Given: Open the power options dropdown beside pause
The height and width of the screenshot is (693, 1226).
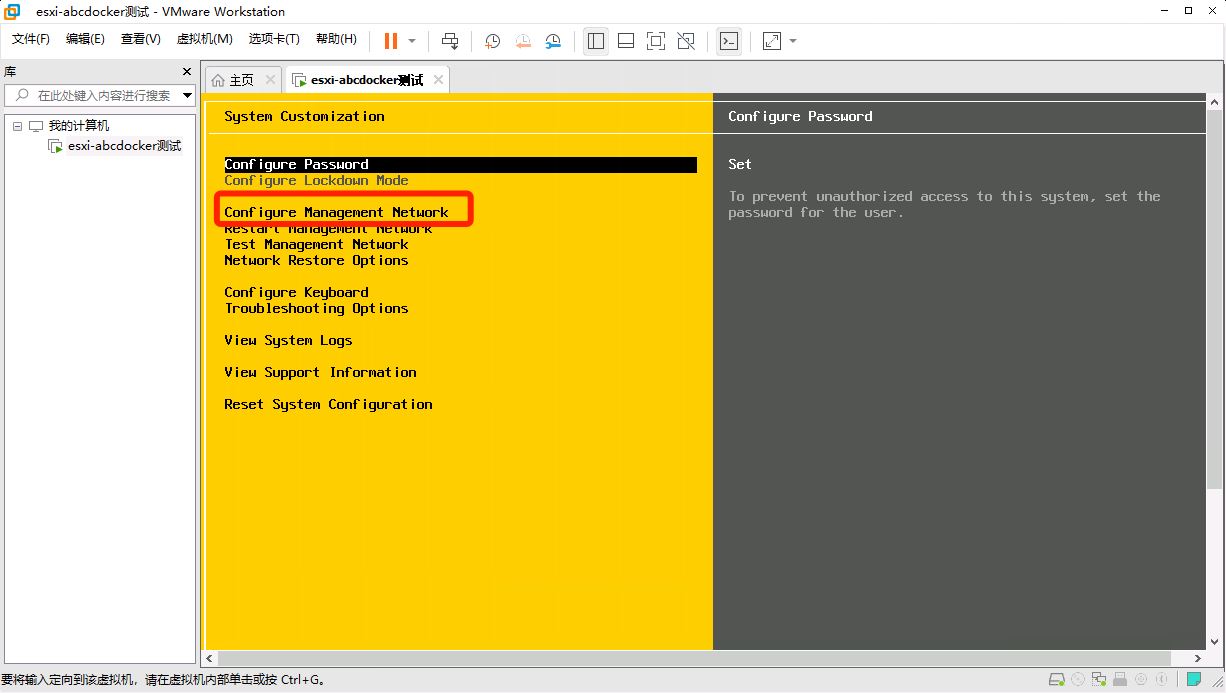Looking at the screenshot, I should coord(412,41).
